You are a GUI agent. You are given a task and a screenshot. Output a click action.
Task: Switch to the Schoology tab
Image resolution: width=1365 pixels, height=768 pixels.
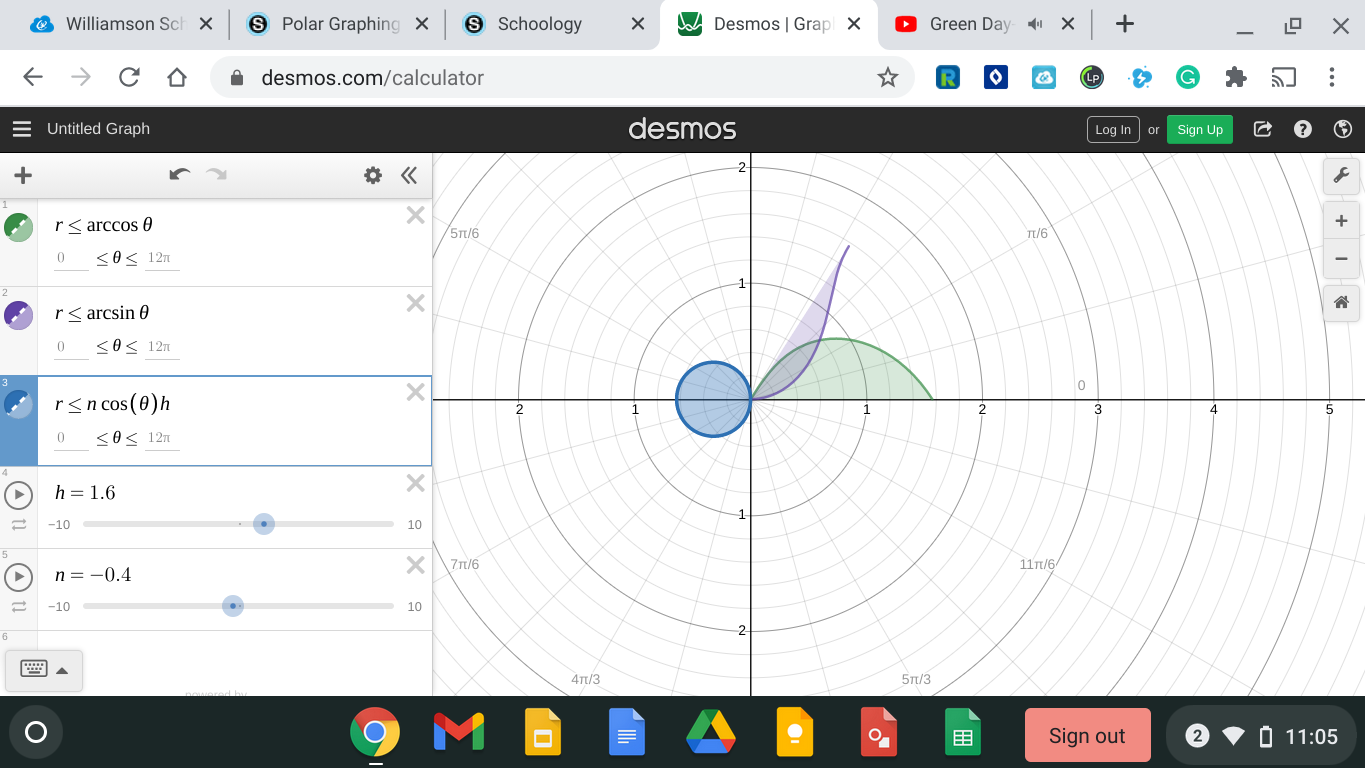[x=539, y=24]
